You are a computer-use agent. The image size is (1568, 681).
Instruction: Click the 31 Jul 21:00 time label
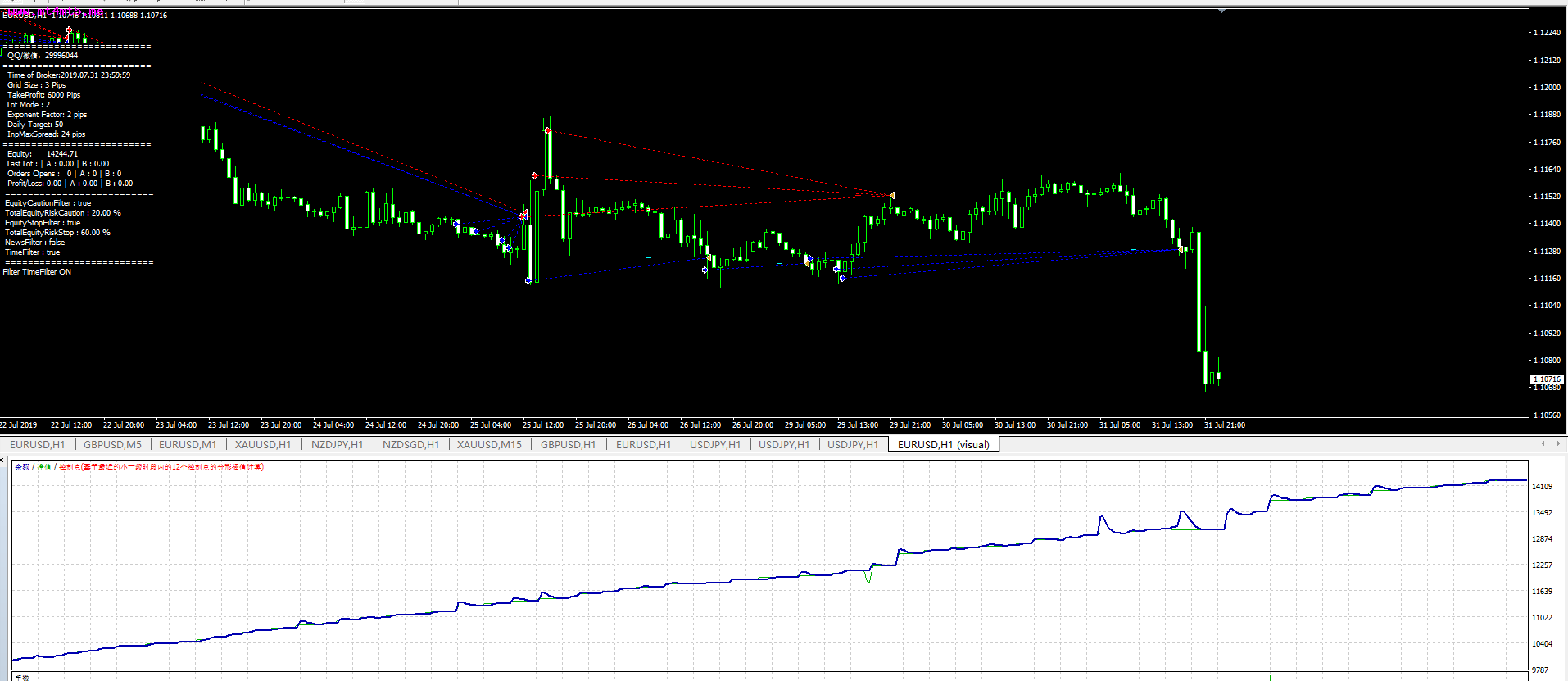[x=1225, y=424]
